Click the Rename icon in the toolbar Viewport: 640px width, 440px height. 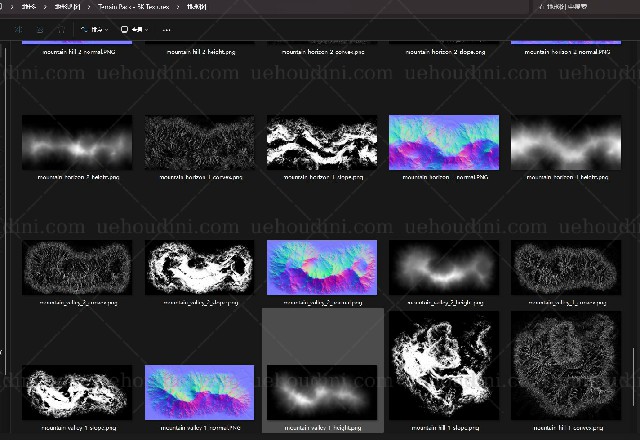[x=18, y=29]
